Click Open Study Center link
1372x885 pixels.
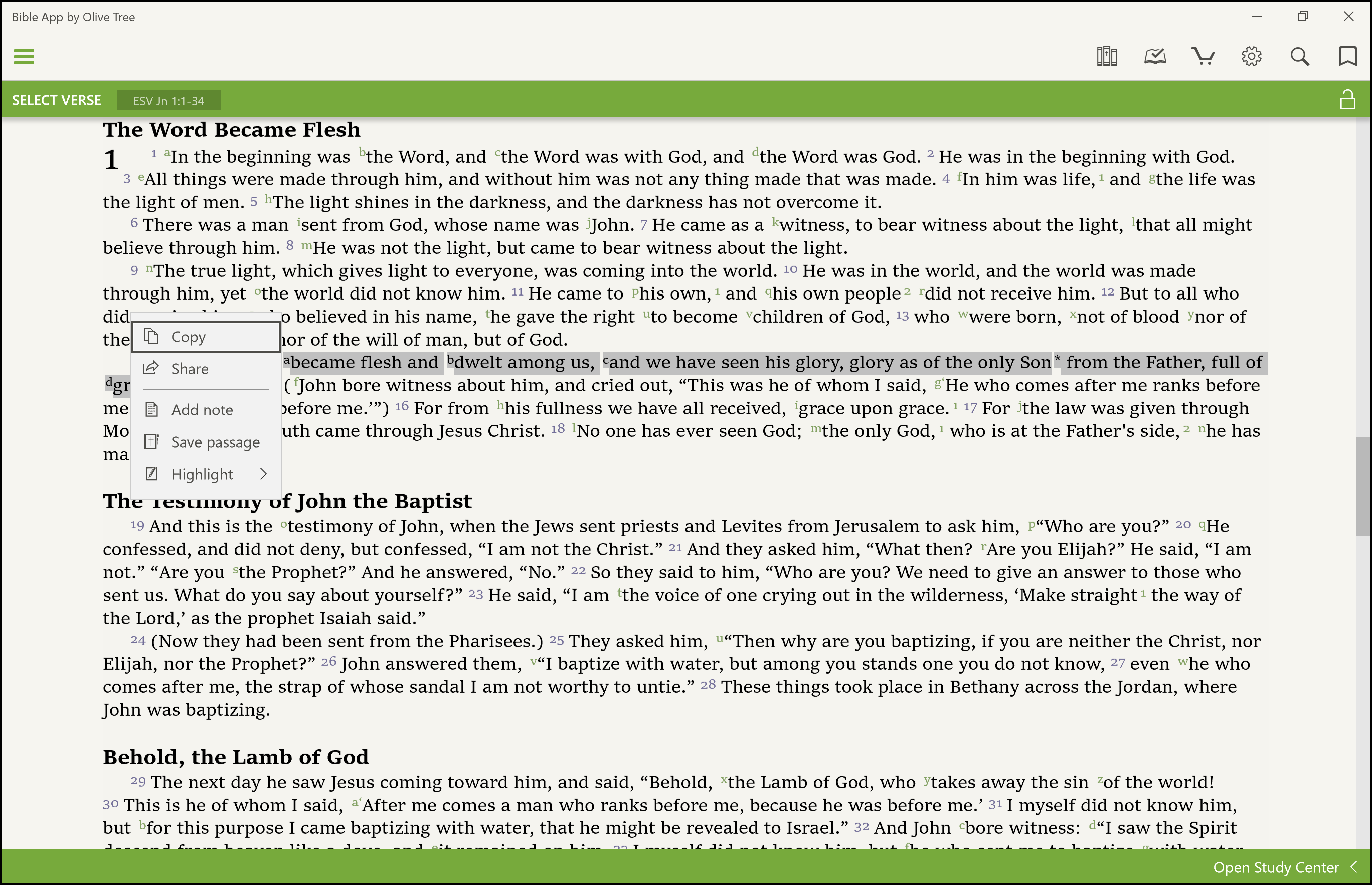tap(1275, 867)
